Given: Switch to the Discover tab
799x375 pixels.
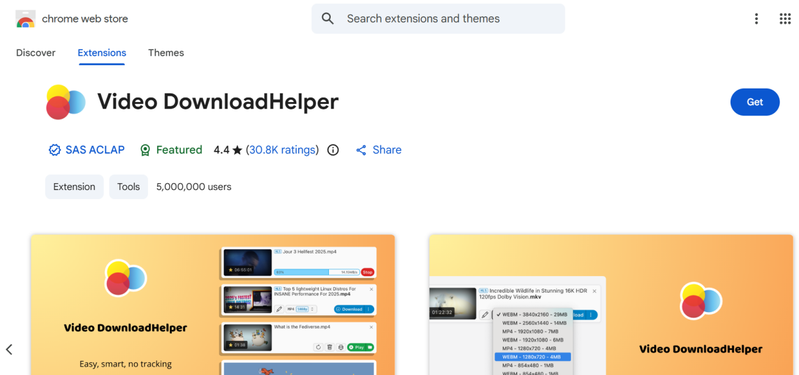Looking at the screenshot, I should pos(36,52).
